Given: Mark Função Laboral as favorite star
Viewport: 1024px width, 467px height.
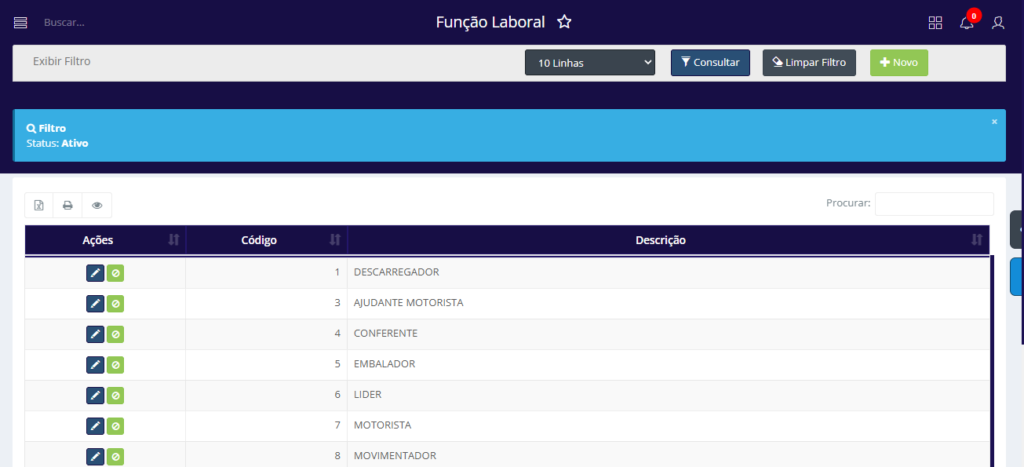Looking at the screenshot, I should coord(564,22).
